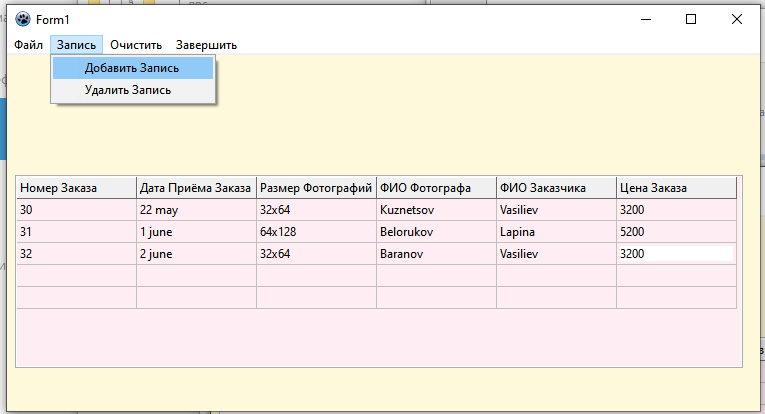The height and width of the screenshot is (414, 765).
Task: Select the 32x64 size cell in order 32 row
Action: point(317,254)
